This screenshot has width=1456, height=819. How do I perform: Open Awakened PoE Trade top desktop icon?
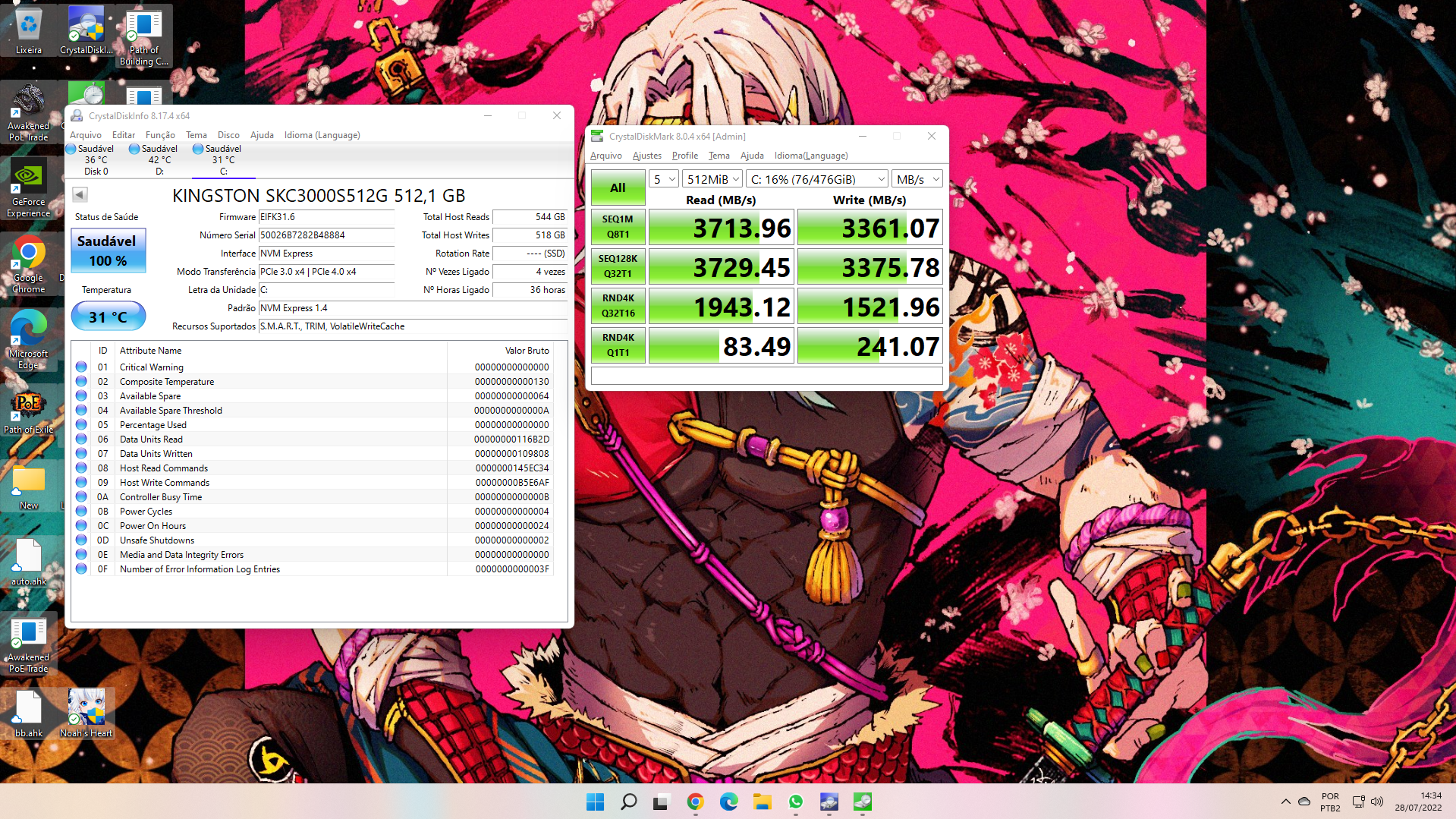pyautogui.click(x=29, y=112)
